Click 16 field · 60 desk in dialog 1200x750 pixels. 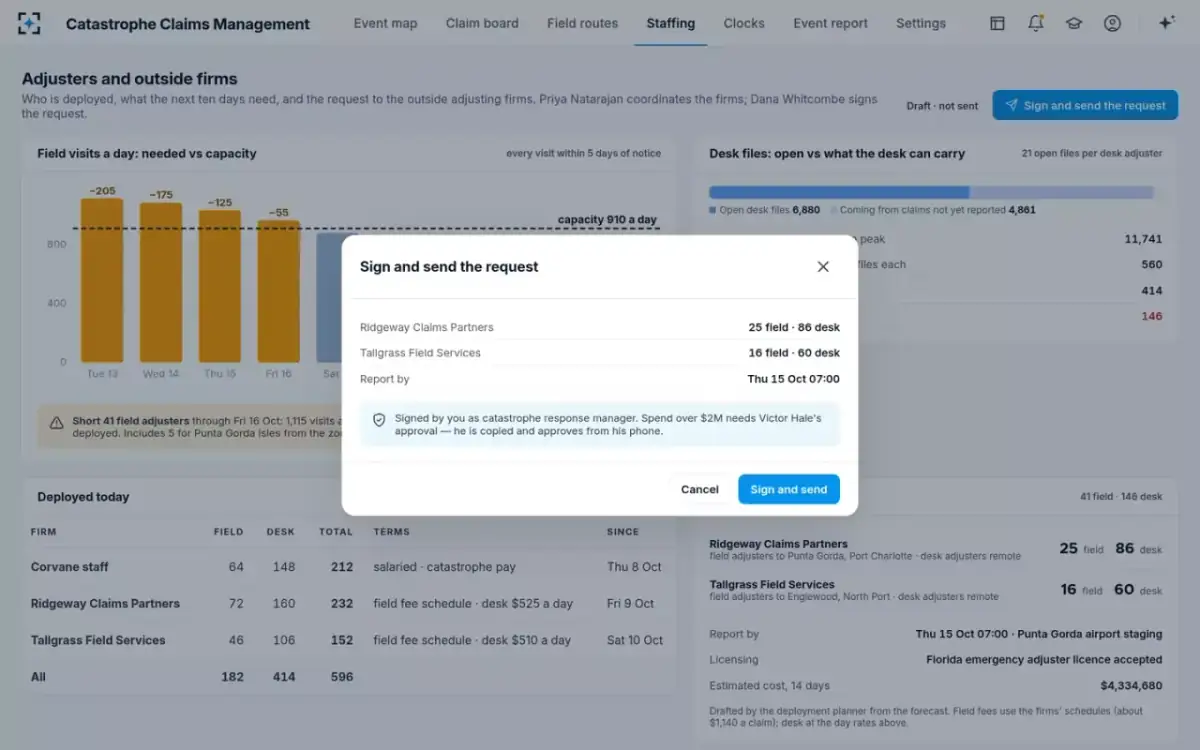(x=794, y=353)
